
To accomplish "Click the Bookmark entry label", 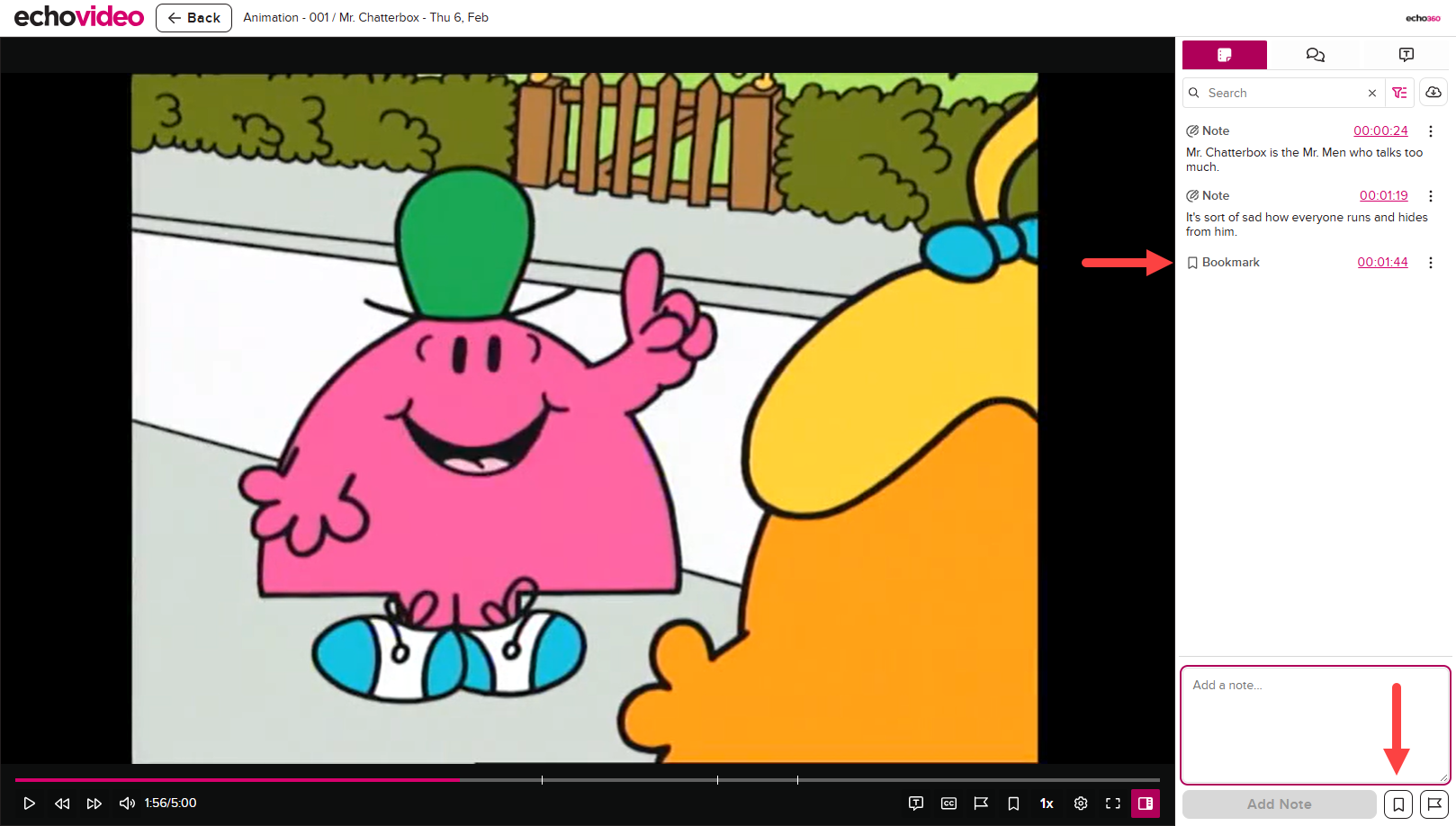I will [1230, 262].
